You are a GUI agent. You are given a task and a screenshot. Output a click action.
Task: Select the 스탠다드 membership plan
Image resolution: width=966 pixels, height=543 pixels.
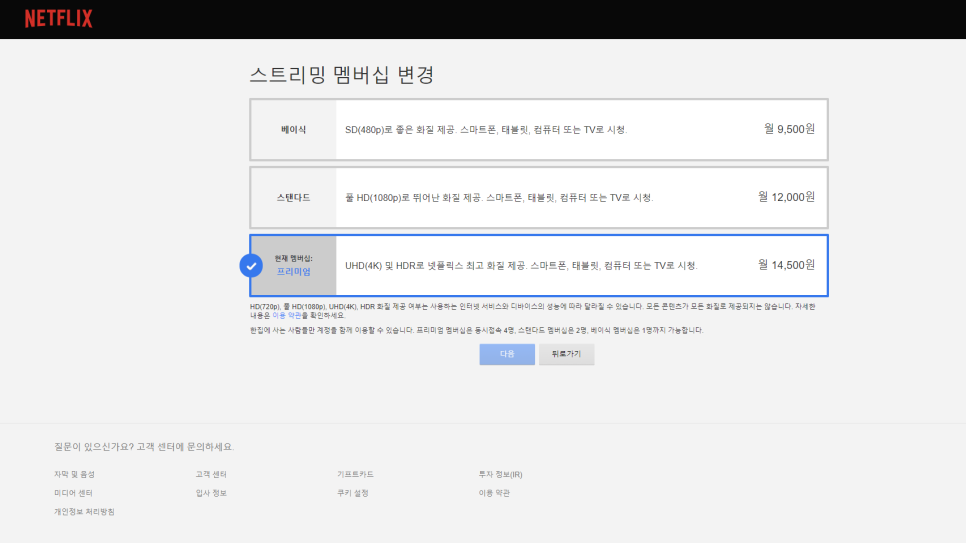(538, 197)
